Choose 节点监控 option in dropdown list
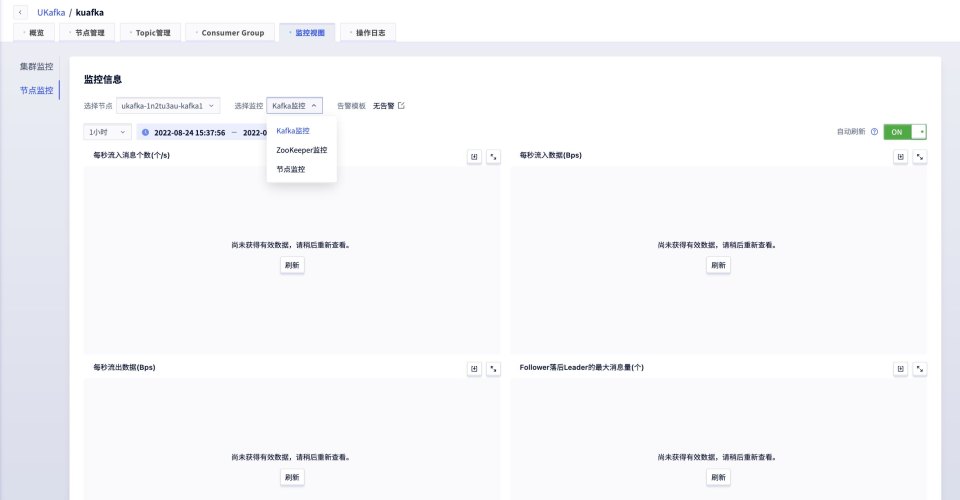 [291, 169]
